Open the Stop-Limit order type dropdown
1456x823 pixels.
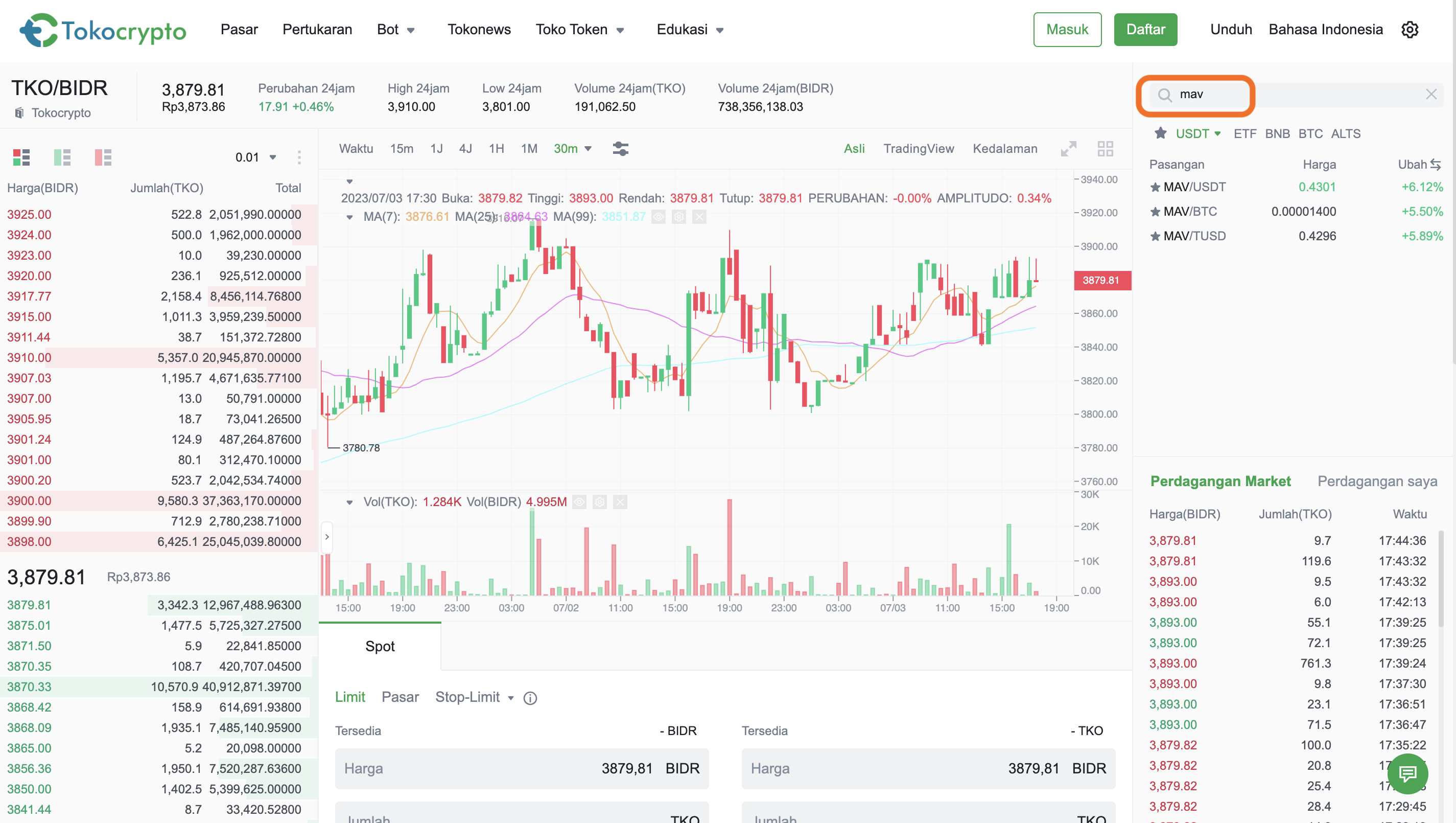coord(474,697)
